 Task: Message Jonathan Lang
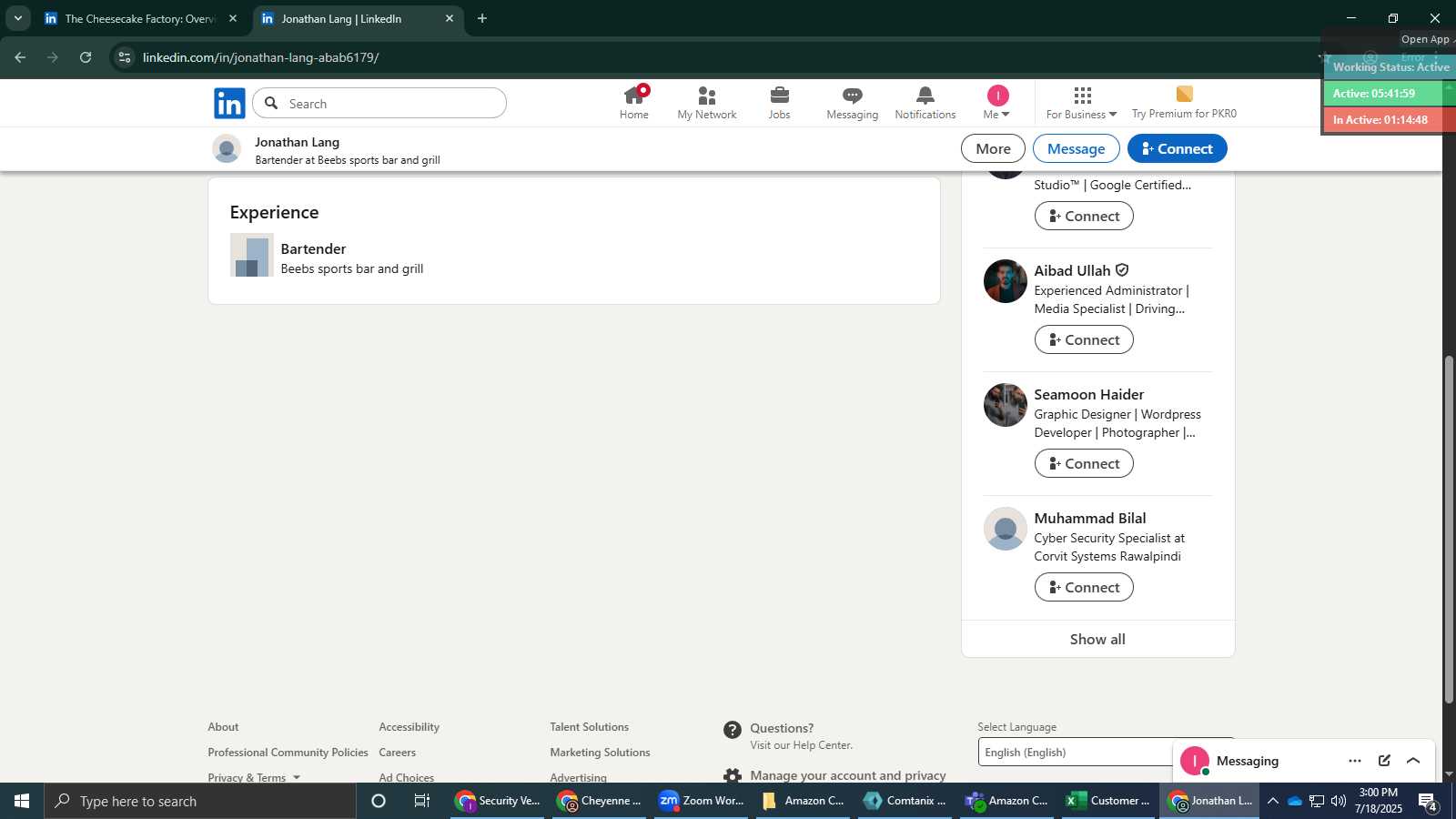[x=1076, y=148]
